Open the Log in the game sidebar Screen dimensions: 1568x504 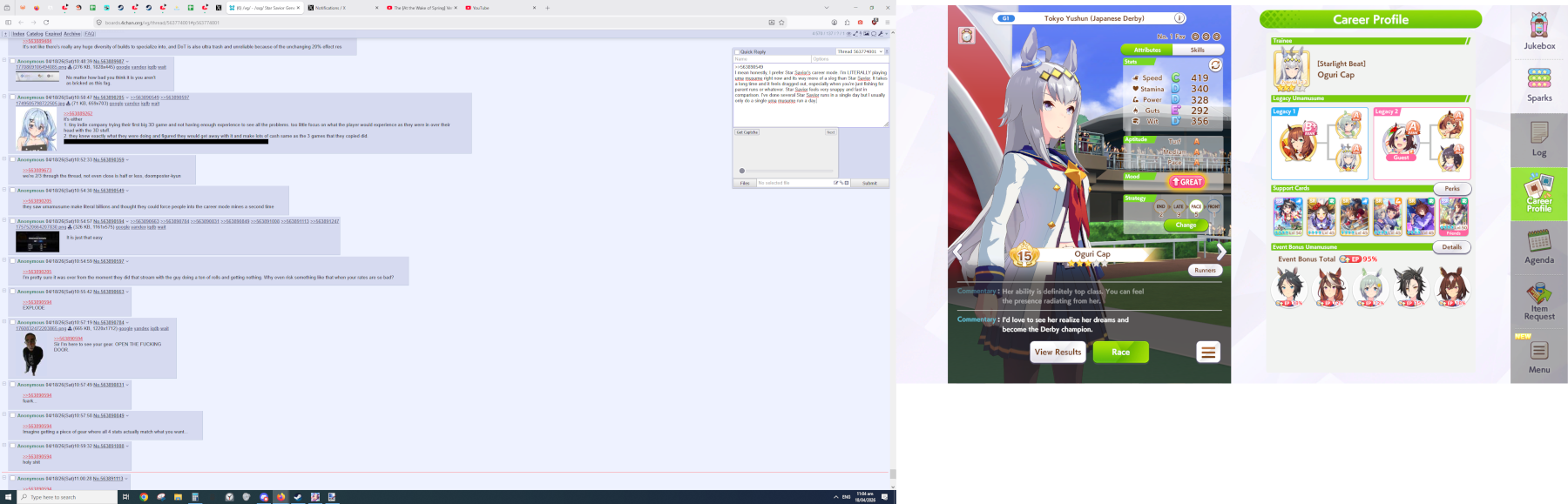click(1538, 139)
